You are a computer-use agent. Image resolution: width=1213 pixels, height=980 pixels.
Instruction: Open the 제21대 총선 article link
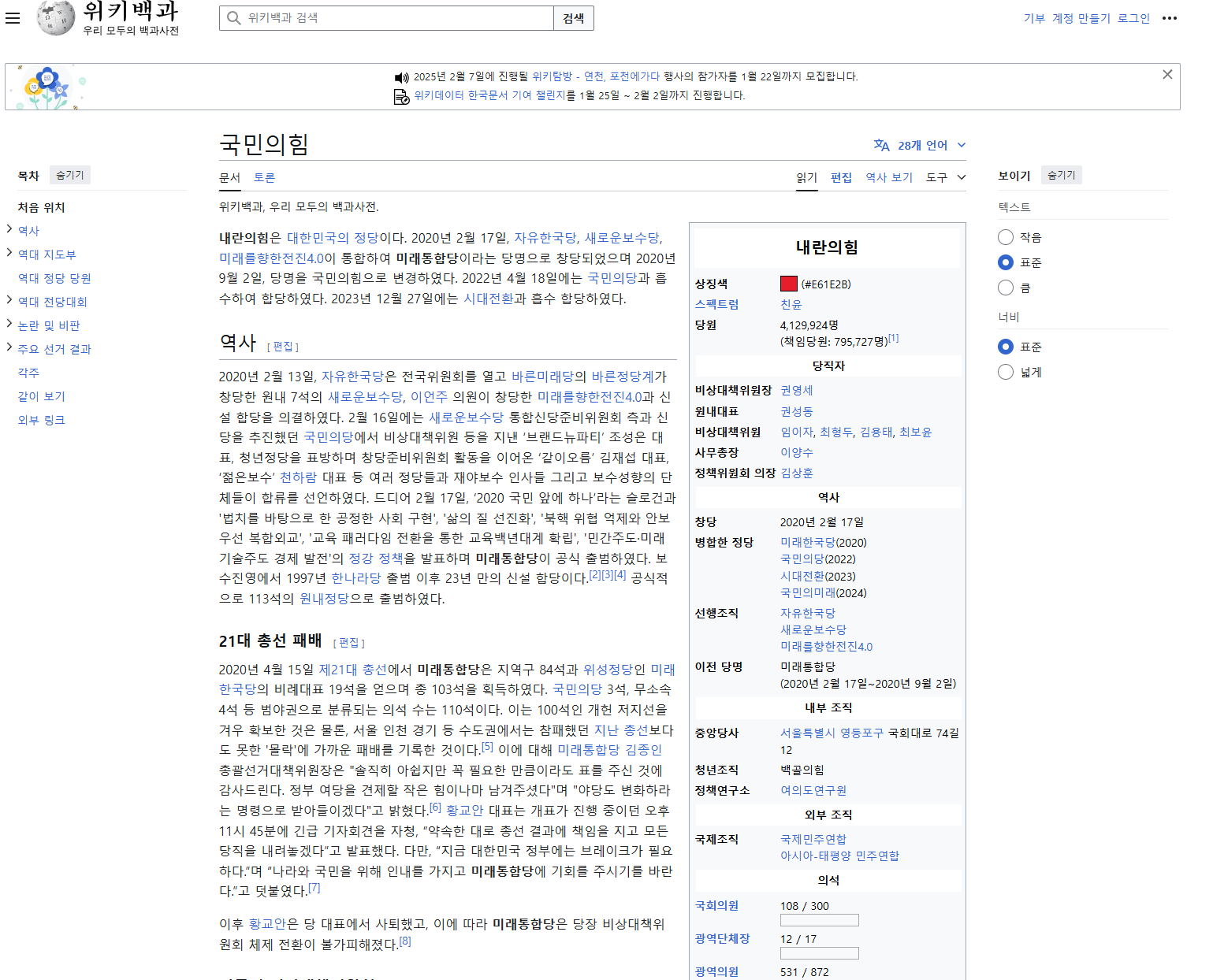coord(352,669)
